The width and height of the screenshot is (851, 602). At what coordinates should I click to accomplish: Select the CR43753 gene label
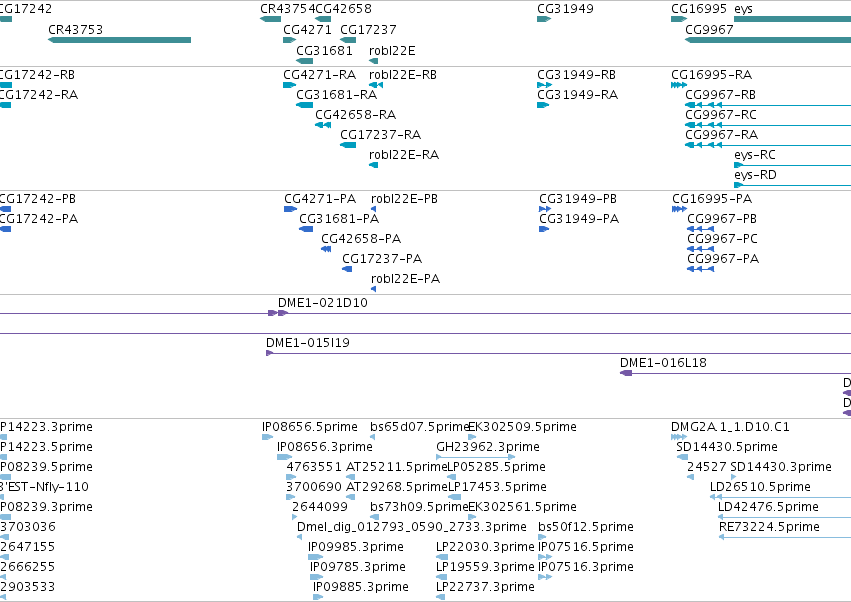tap(75, 30)
